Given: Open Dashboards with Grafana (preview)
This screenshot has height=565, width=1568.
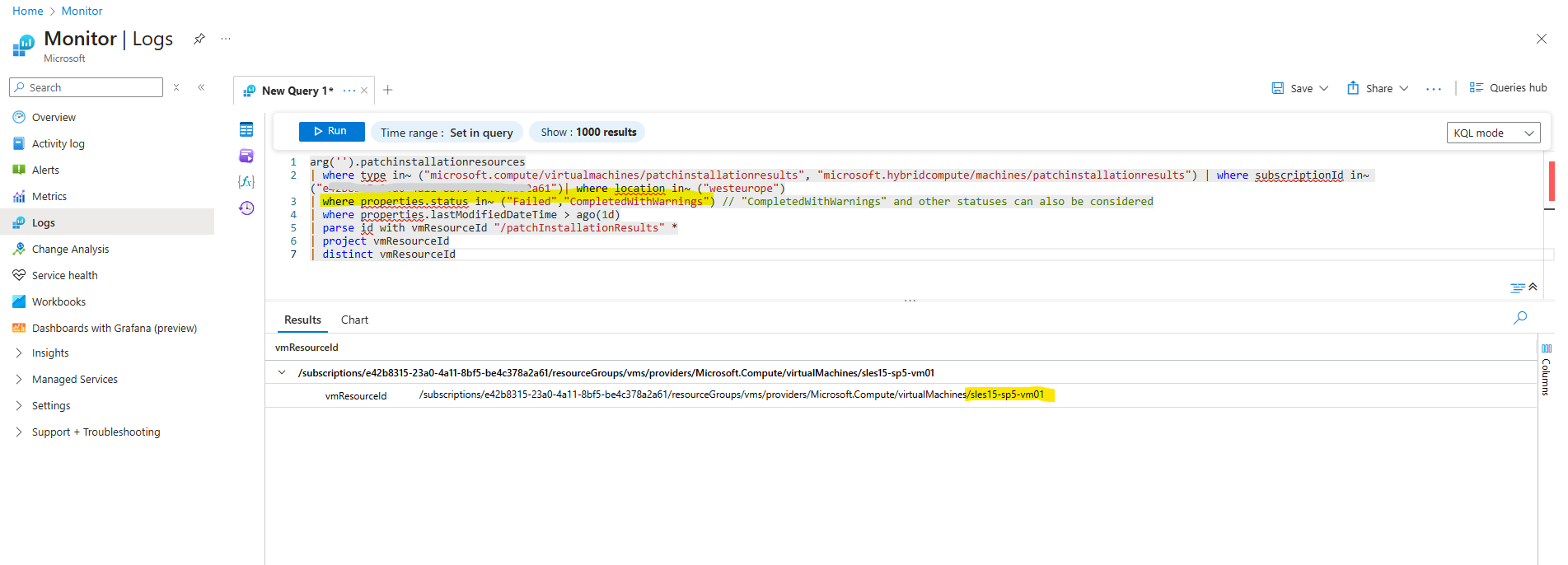Looking at the screenshot, I should tap(115, 329).
